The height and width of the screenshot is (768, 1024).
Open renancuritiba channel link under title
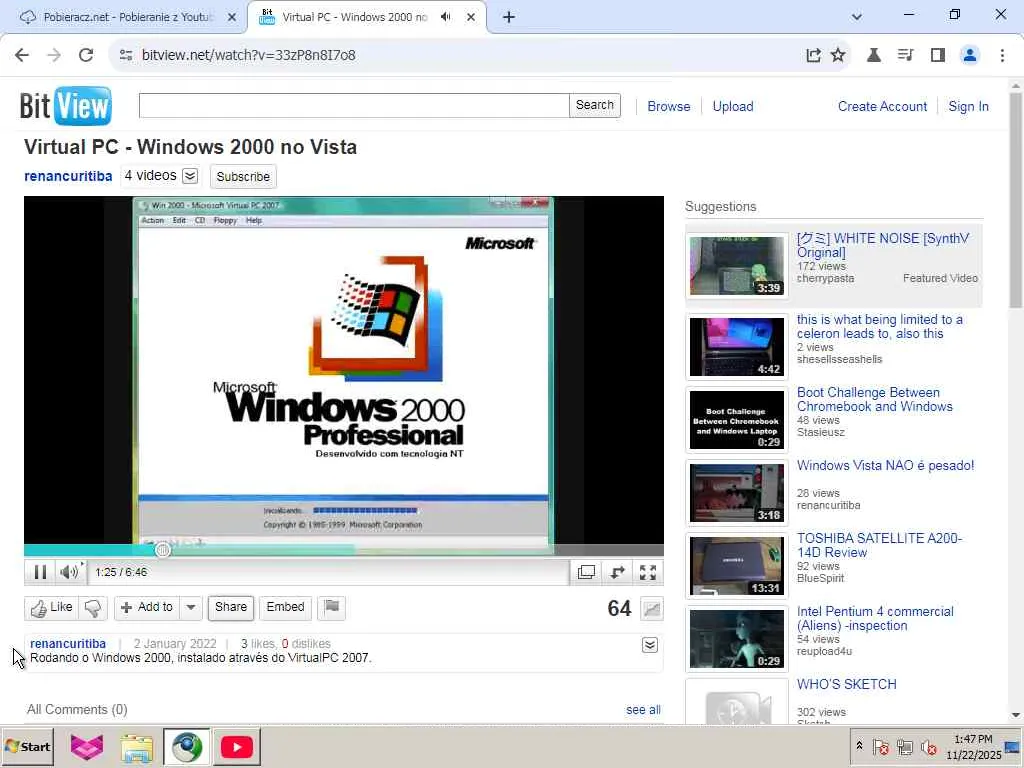(68, 176)
